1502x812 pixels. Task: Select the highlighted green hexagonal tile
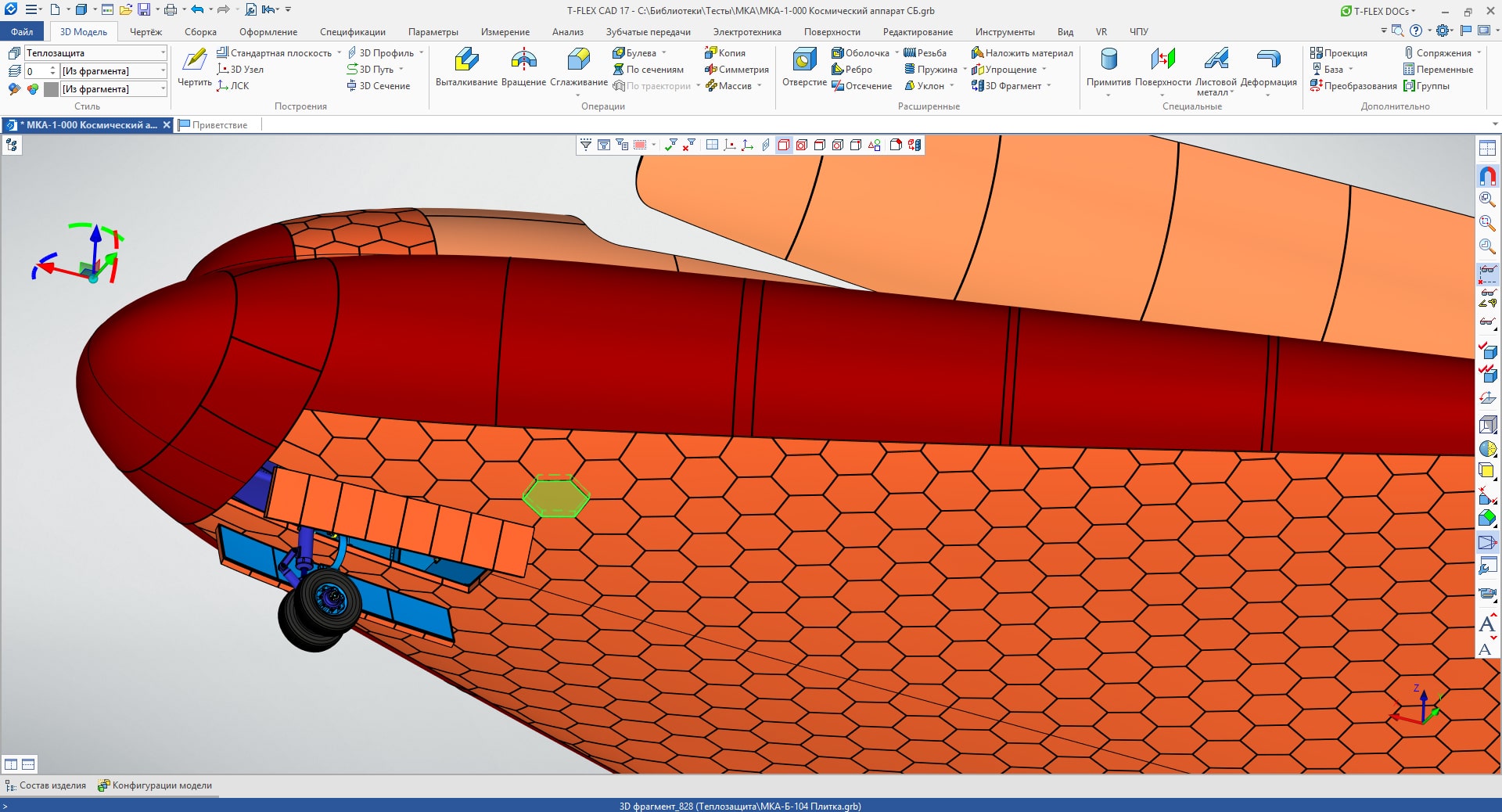(556, 496)
